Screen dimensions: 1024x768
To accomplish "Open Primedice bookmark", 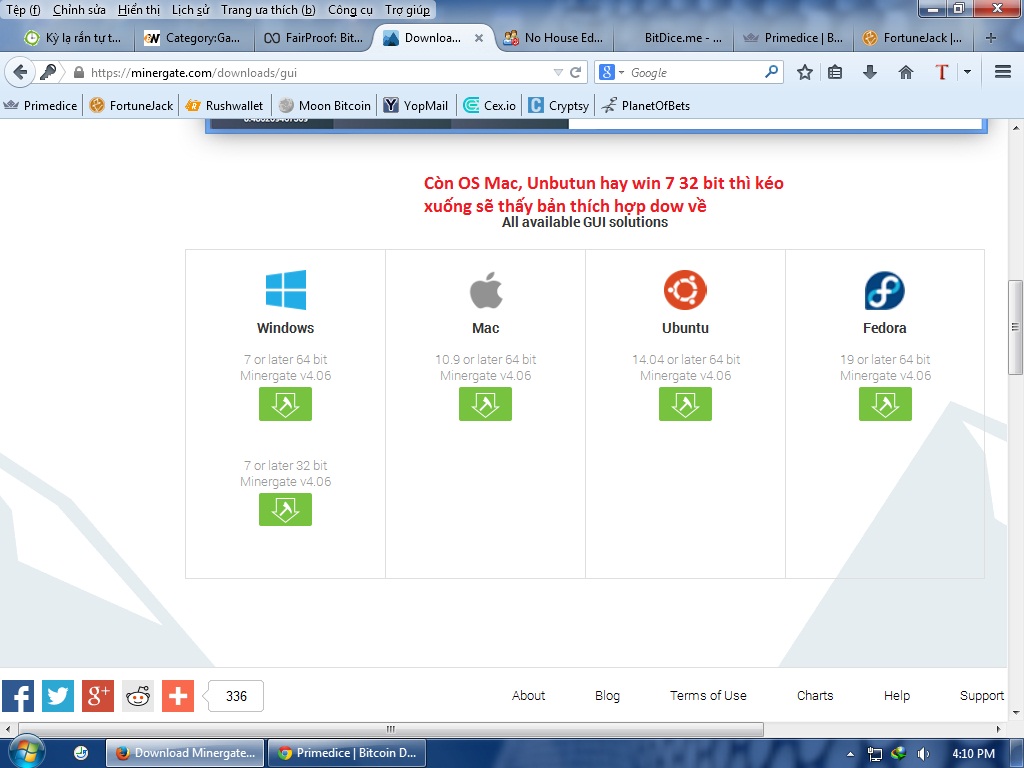I will [x=41, y=105].
